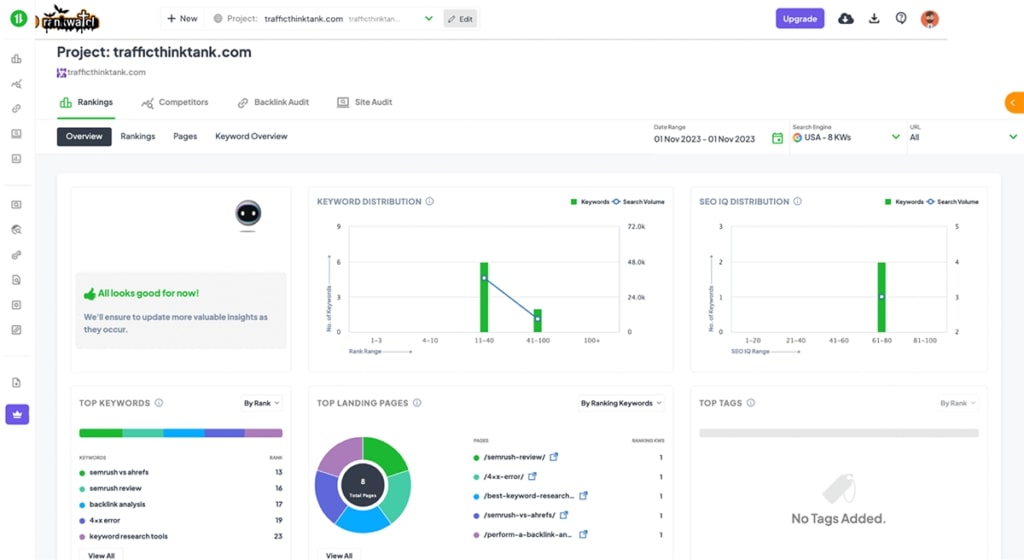Click the date range field 01 Nov 2023
Viewport: 1024px width, 560px height.
pyautogui.click(x=704, y=139)
